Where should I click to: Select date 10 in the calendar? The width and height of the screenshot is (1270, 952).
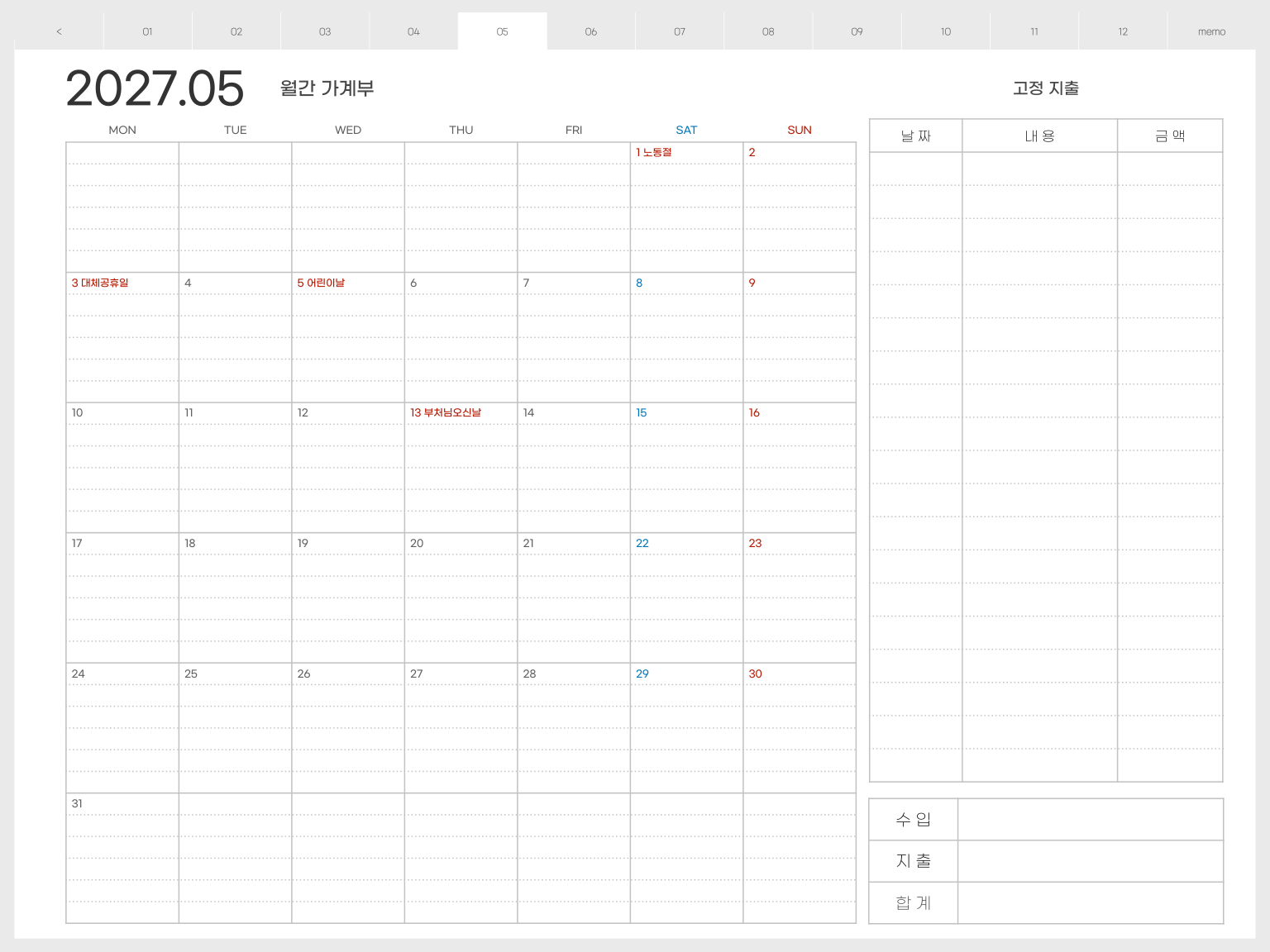pos(122,468)
